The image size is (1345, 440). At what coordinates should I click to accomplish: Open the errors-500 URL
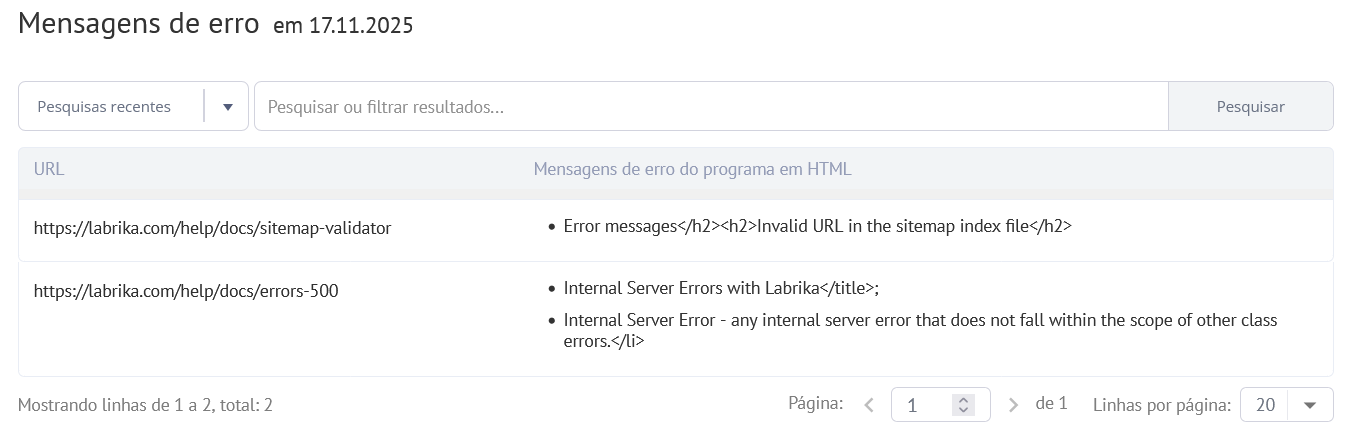click(x=186, y=291)
